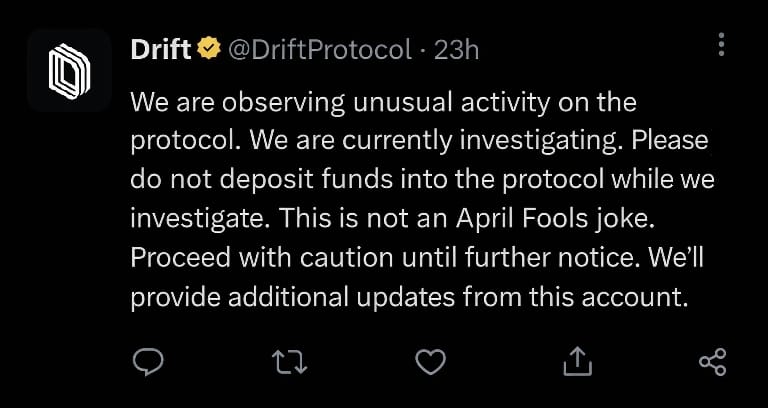This screenshot has height=408, width=768.
Task: Click the upload arrow share icon
Action: [576, 362]
